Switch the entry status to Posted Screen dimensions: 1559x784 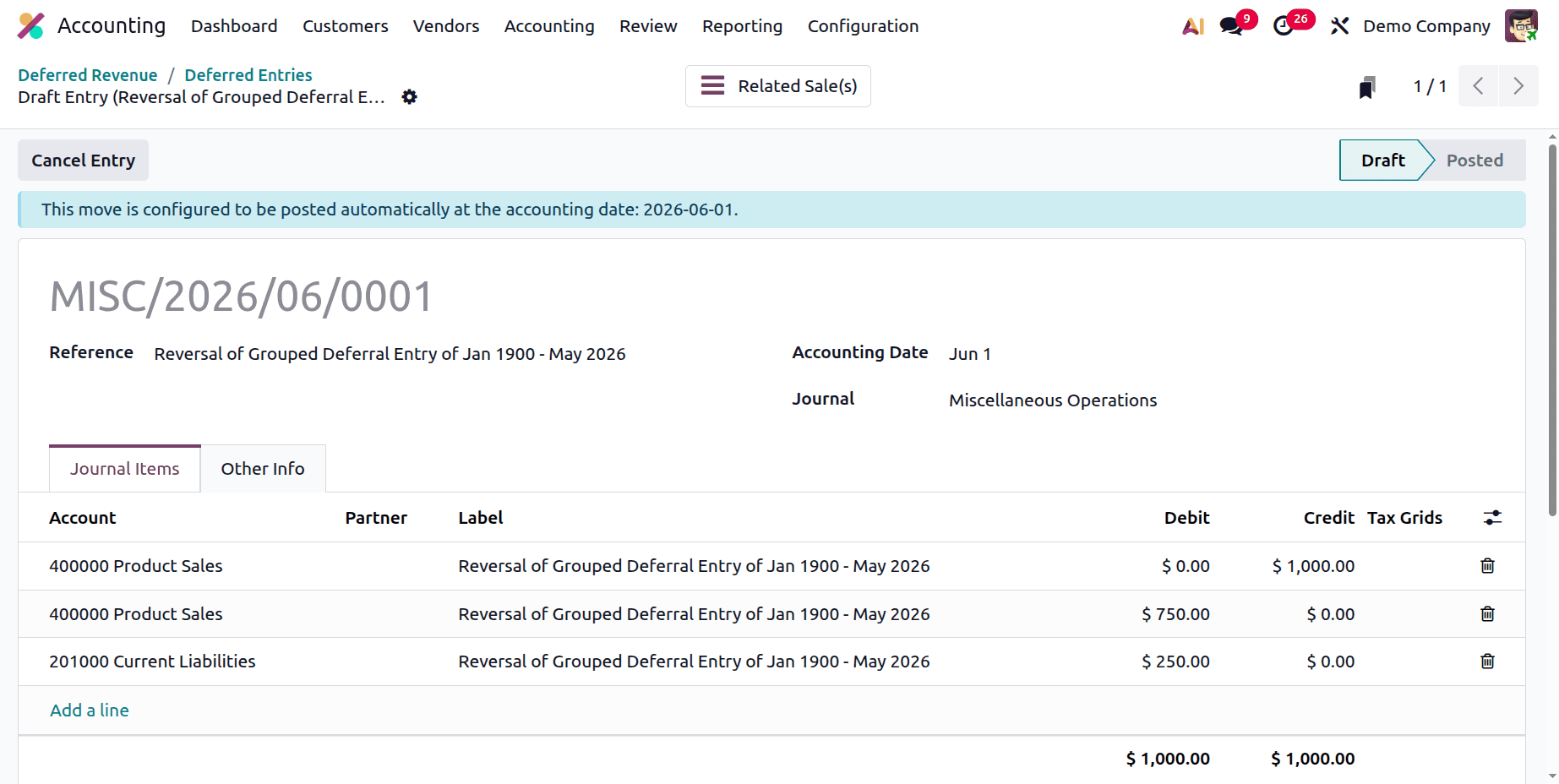click(1475, 160)
